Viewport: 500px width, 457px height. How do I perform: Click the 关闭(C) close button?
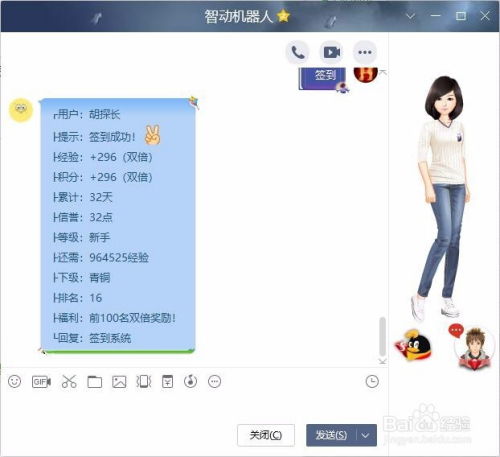click(266, 435)
